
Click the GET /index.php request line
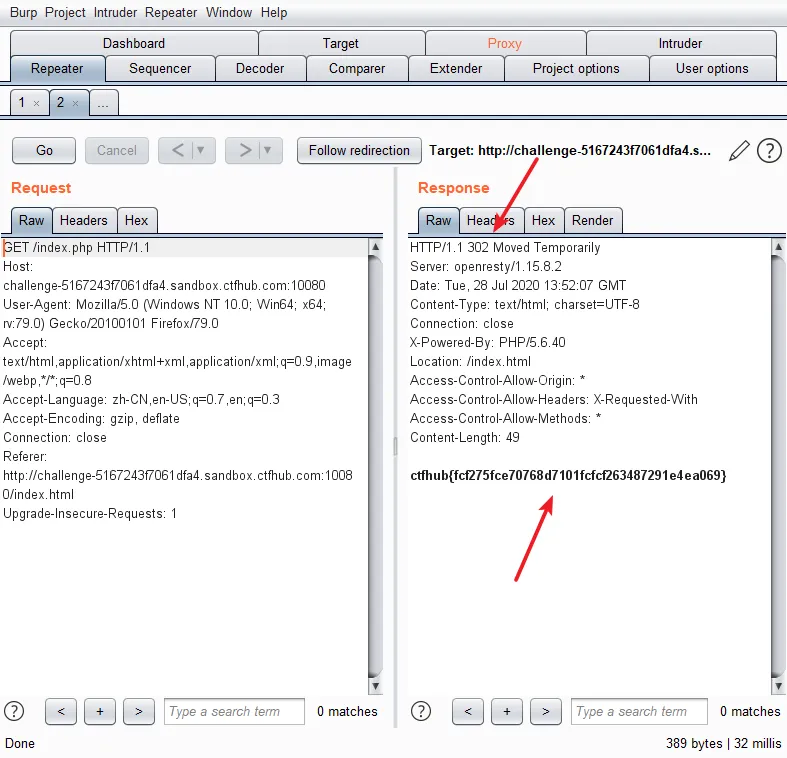coord(77,247)
